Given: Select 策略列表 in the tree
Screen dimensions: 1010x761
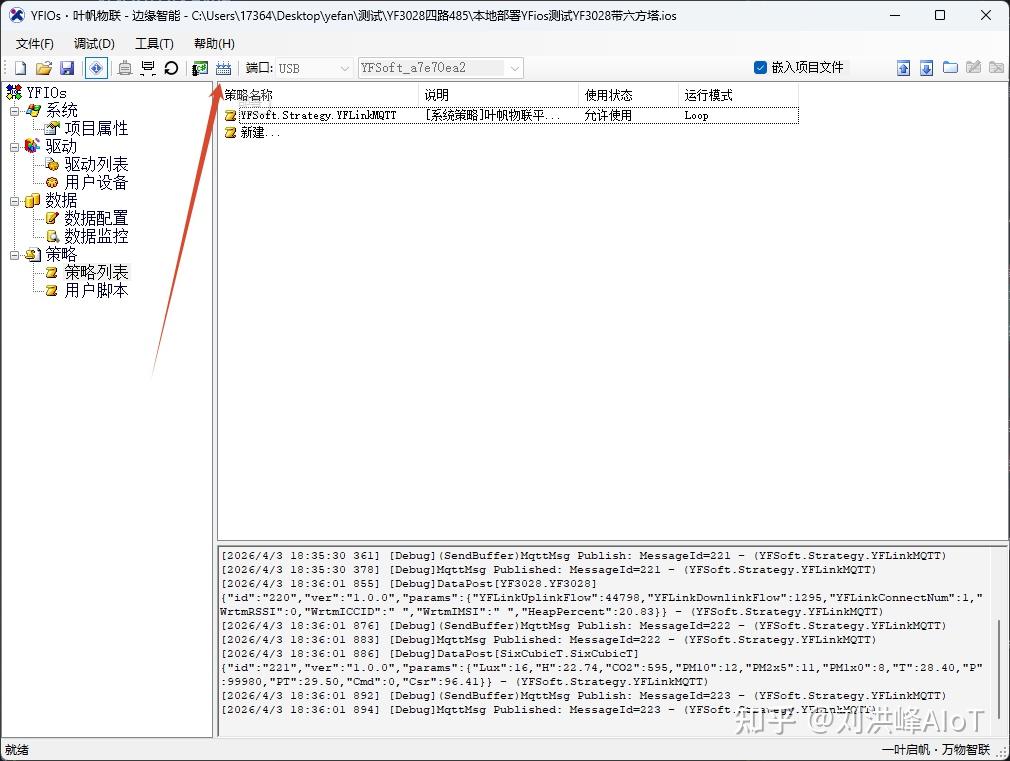Looking at the screenshot, I should point(96,273).
